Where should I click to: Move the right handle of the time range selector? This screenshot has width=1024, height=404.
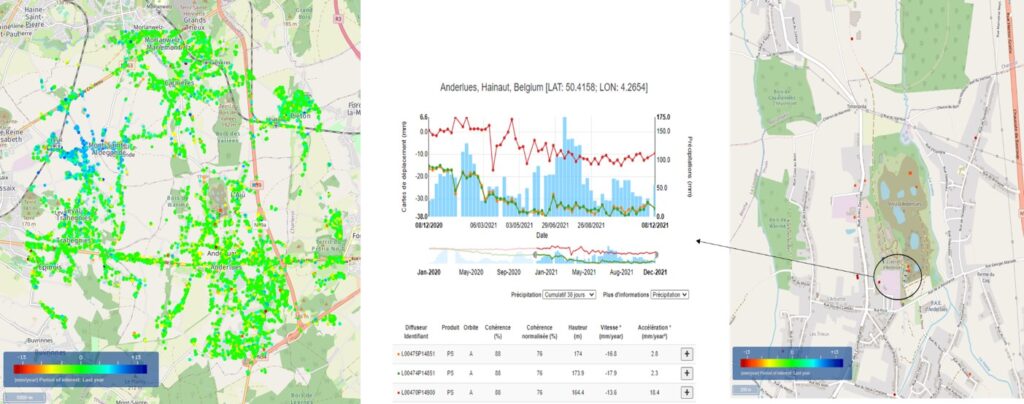click(x=656, y=255)
